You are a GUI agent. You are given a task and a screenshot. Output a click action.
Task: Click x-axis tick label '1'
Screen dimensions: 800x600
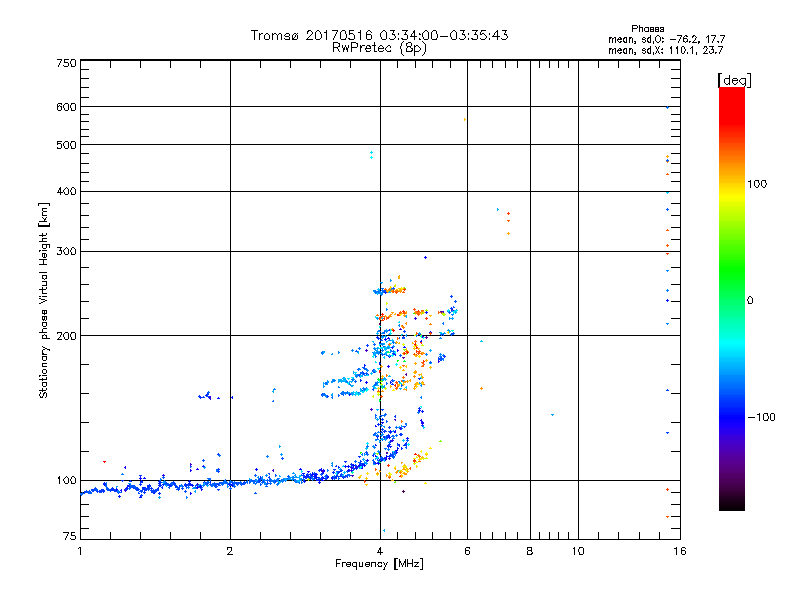(x=80, y=551)
